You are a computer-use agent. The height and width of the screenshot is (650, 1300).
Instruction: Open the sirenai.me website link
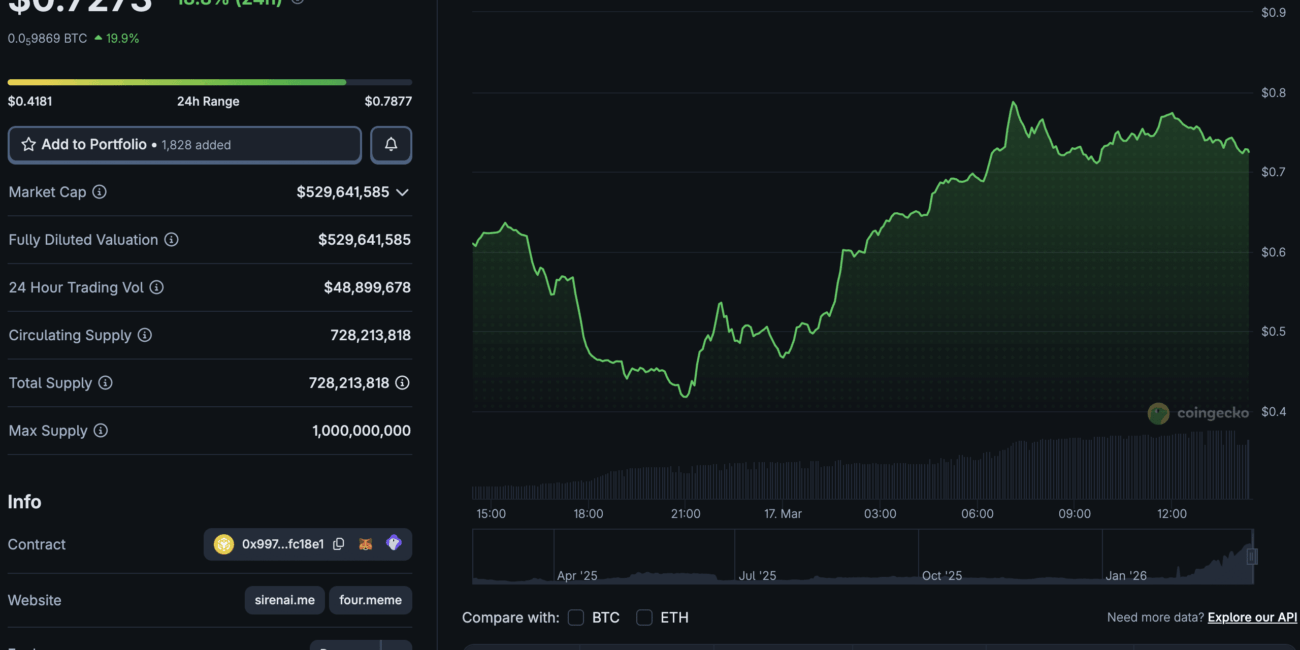284,600
